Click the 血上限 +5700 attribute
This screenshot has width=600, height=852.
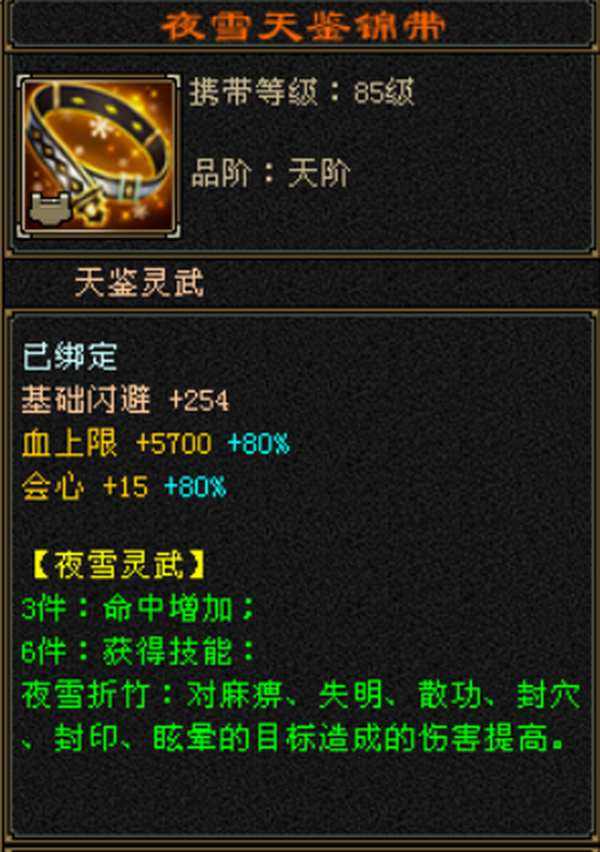click(x=116, y=443)
